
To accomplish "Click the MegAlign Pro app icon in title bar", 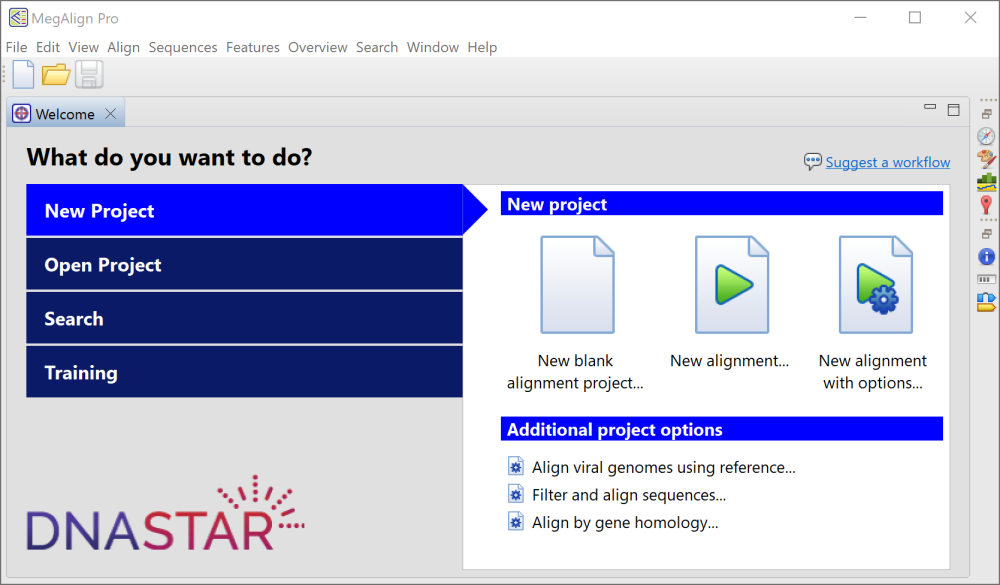I will [x=18, y=18].
